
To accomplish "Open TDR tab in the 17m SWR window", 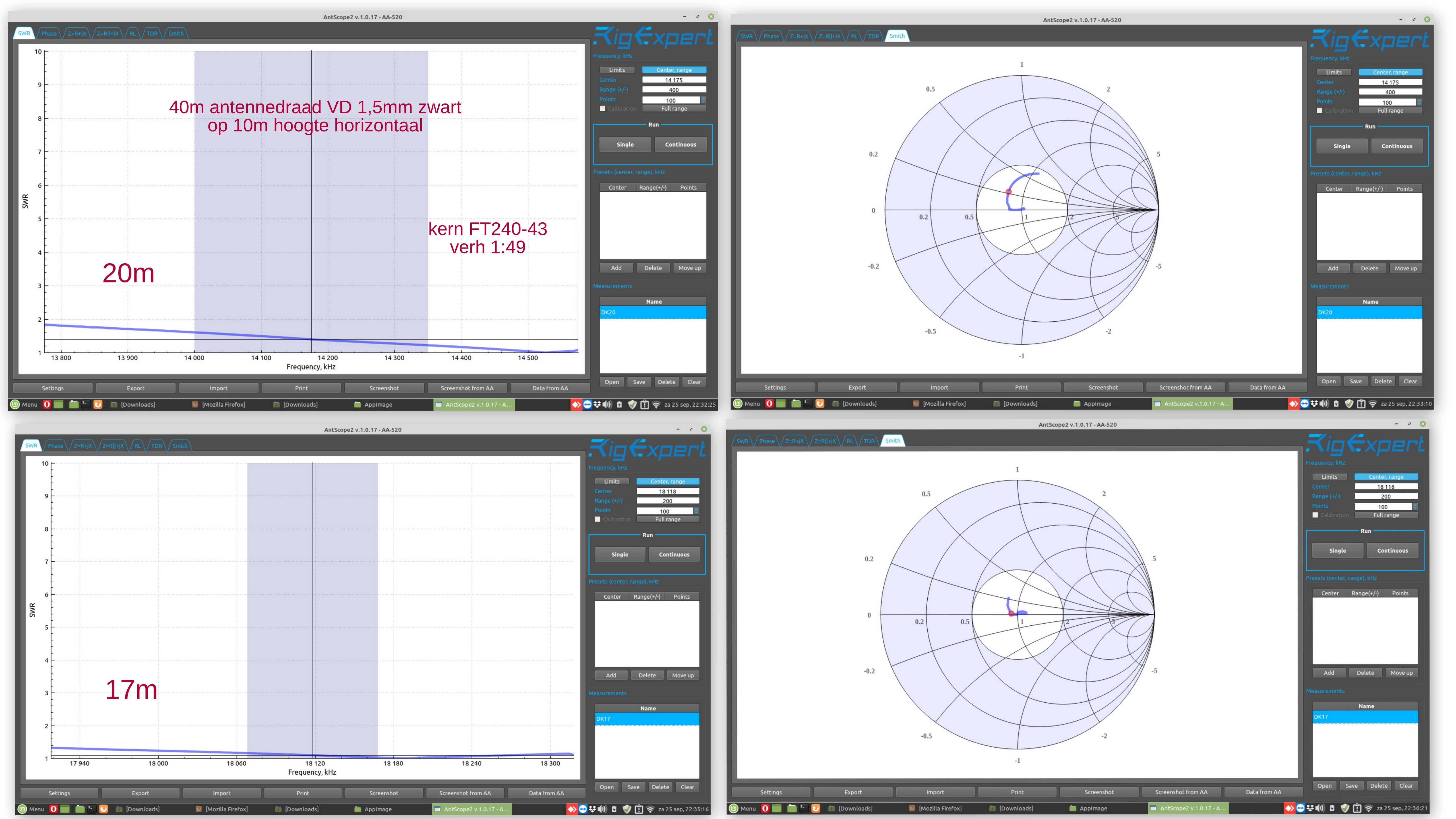I will pos(157,445).
